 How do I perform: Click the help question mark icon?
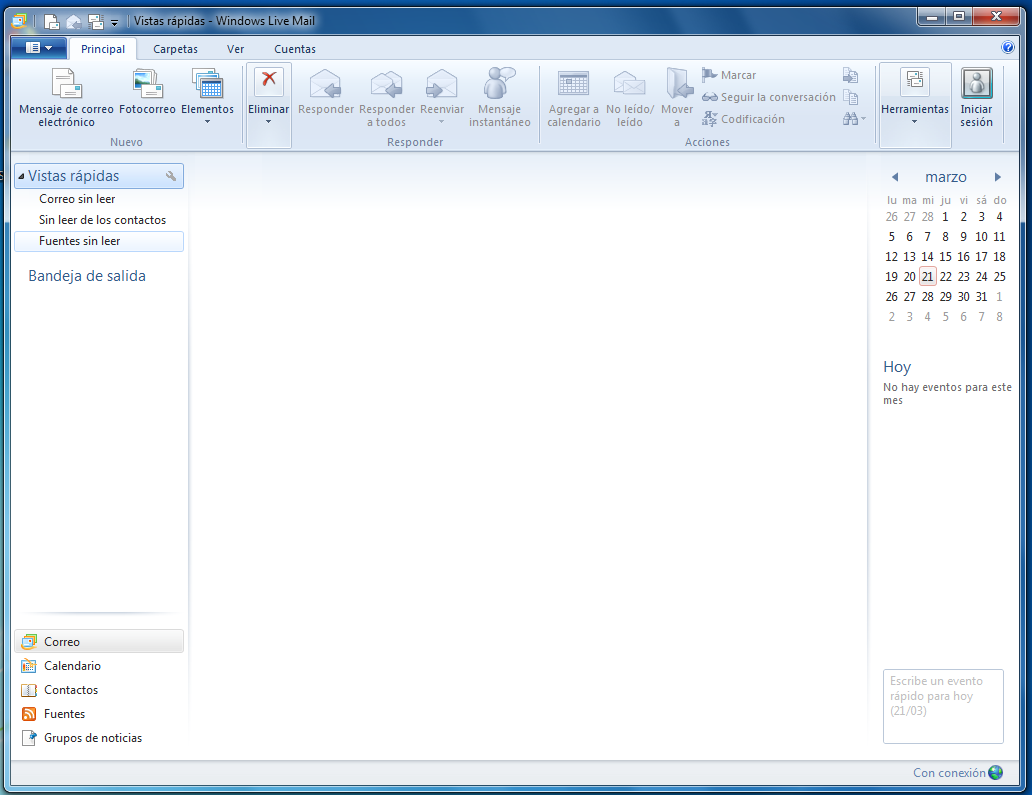click(x=1008, y=47)
